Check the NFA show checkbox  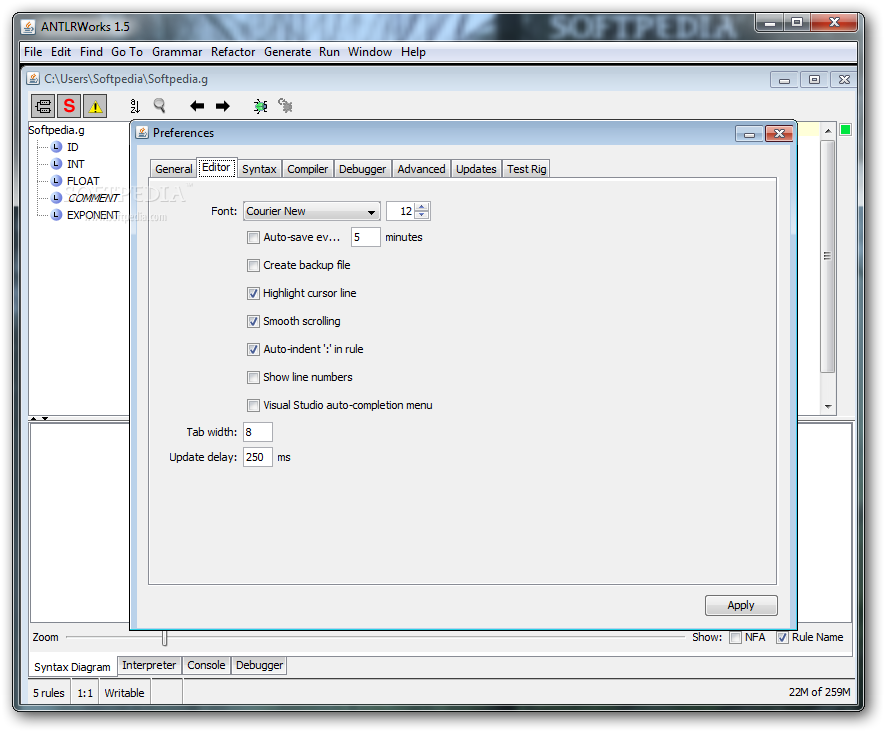coord(735,638)
